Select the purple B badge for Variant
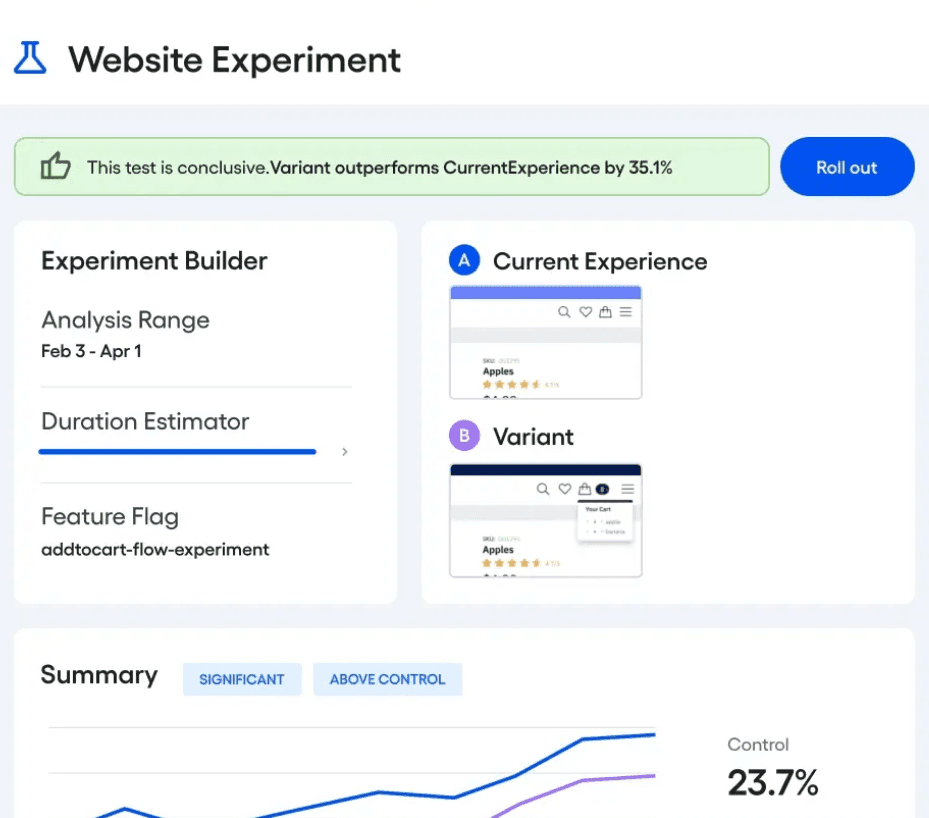Screen dimensions: 929x818 coord(464,435)
